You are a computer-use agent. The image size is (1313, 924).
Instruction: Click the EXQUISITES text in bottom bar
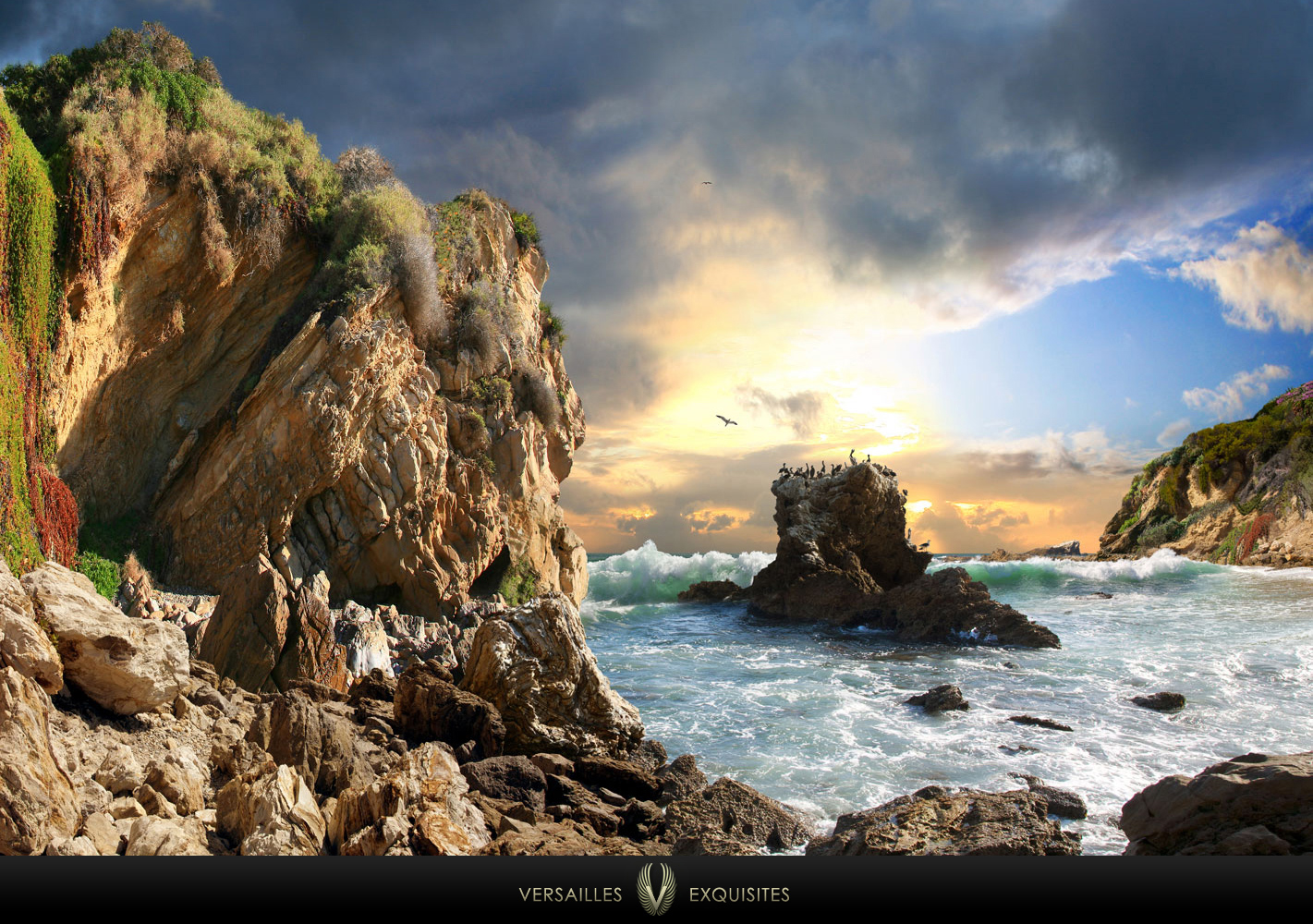[x=739, y=894]
